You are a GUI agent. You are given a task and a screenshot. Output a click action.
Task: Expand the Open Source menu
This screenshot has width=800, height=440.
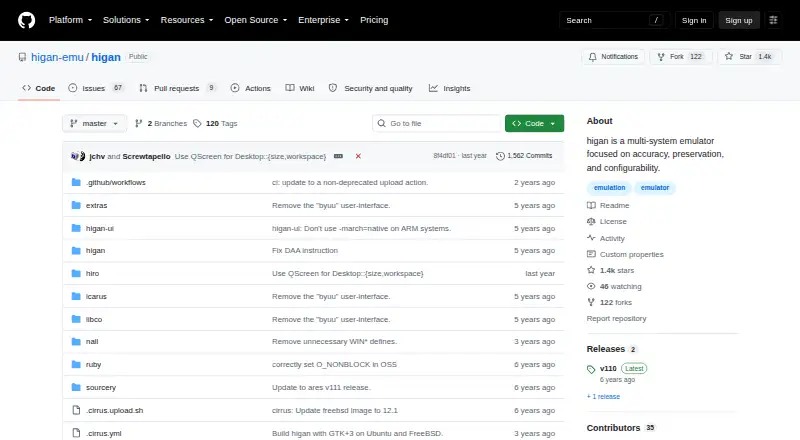pos(256,20)
